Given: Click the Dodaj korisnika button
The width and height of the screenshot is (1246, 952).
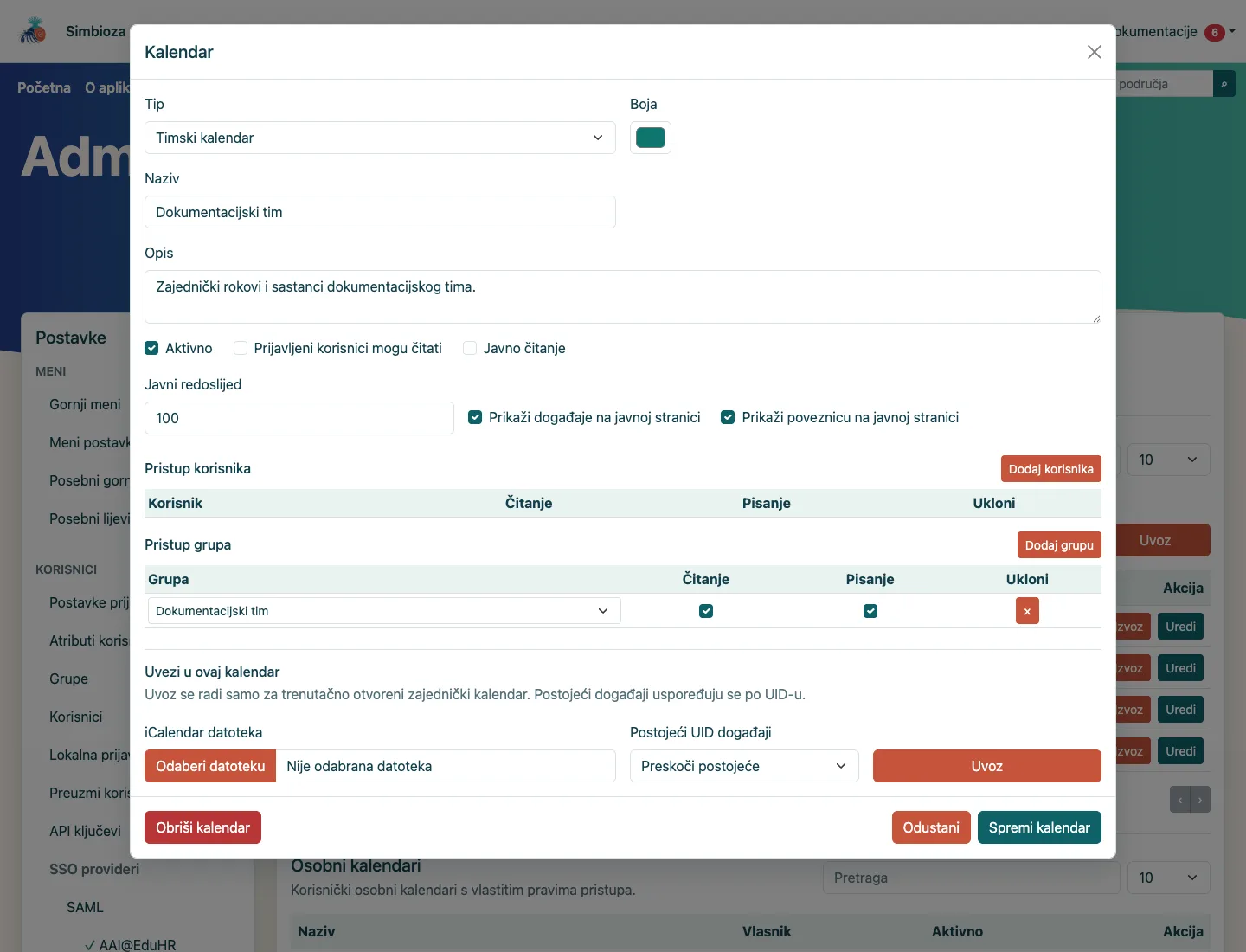Looking at the screenshot, I should [x=1050, y=469].
